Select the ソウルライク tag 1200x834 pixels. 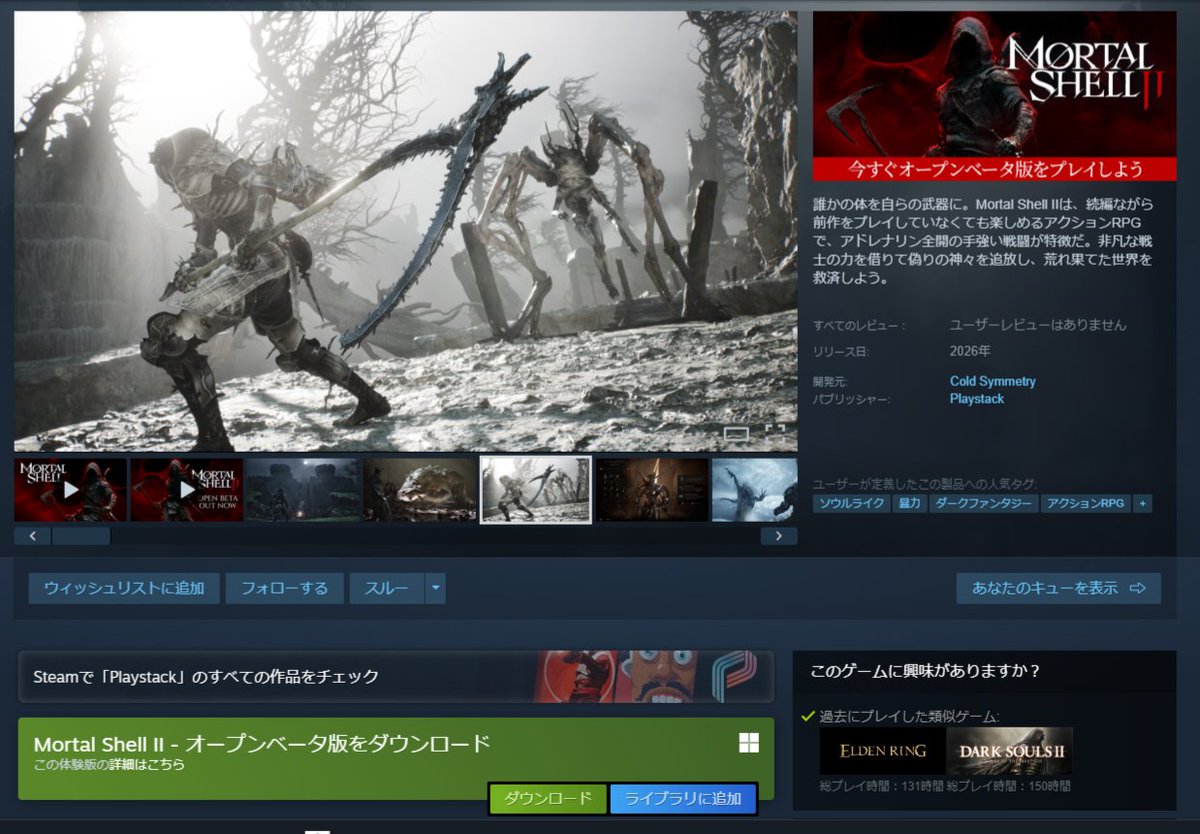(x=851, y=504)
